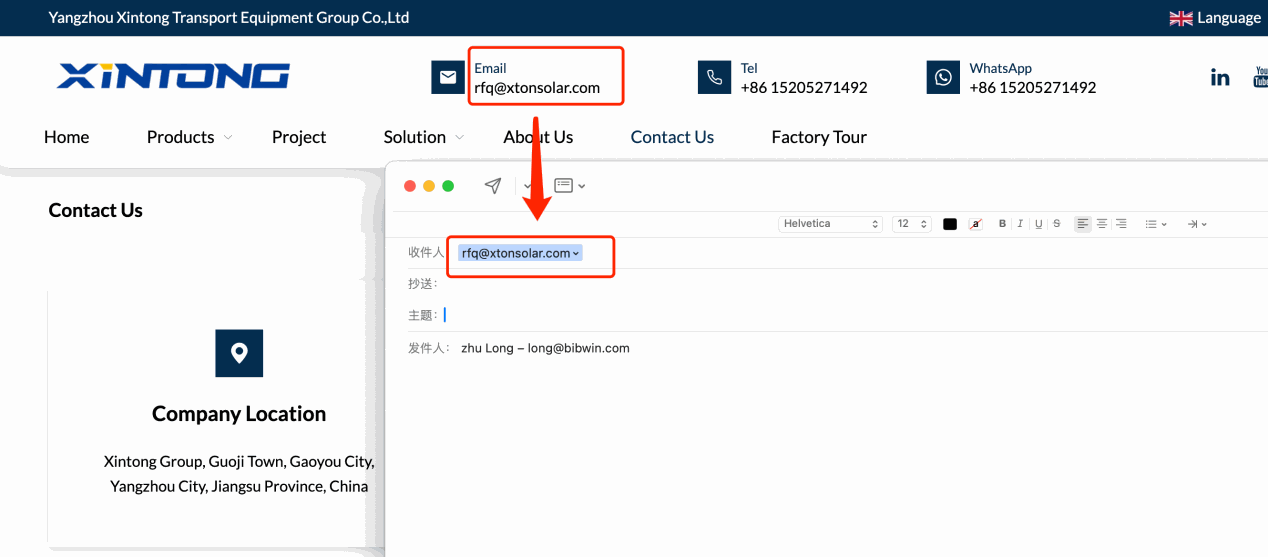
Task: Click into the CC (抄送) field
Action: tap(838, 285)
